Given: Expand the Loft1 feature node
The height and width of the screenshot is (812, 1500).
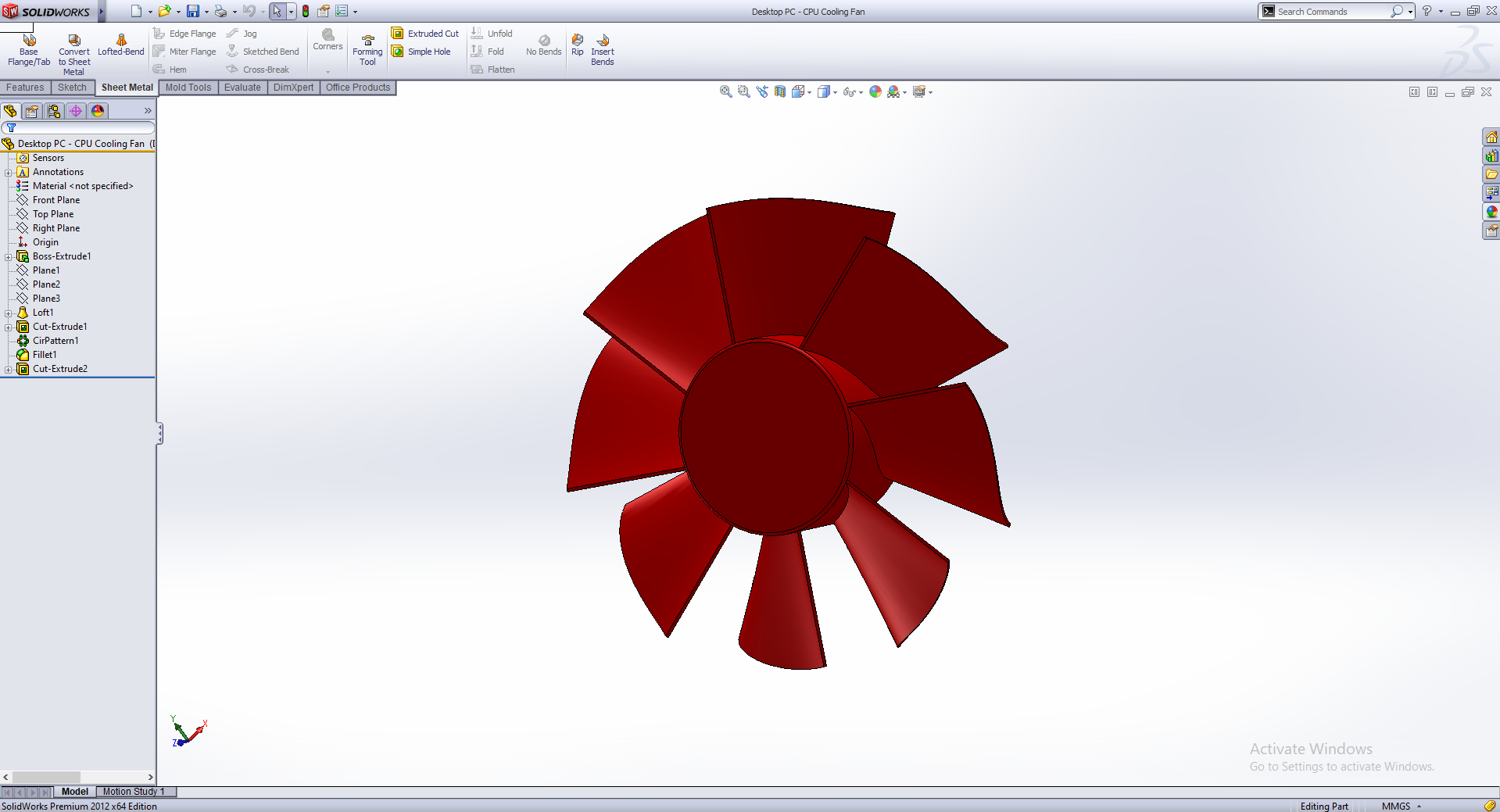Looking at the screenshot, I should pyautogui.click(x=8, y=313).
